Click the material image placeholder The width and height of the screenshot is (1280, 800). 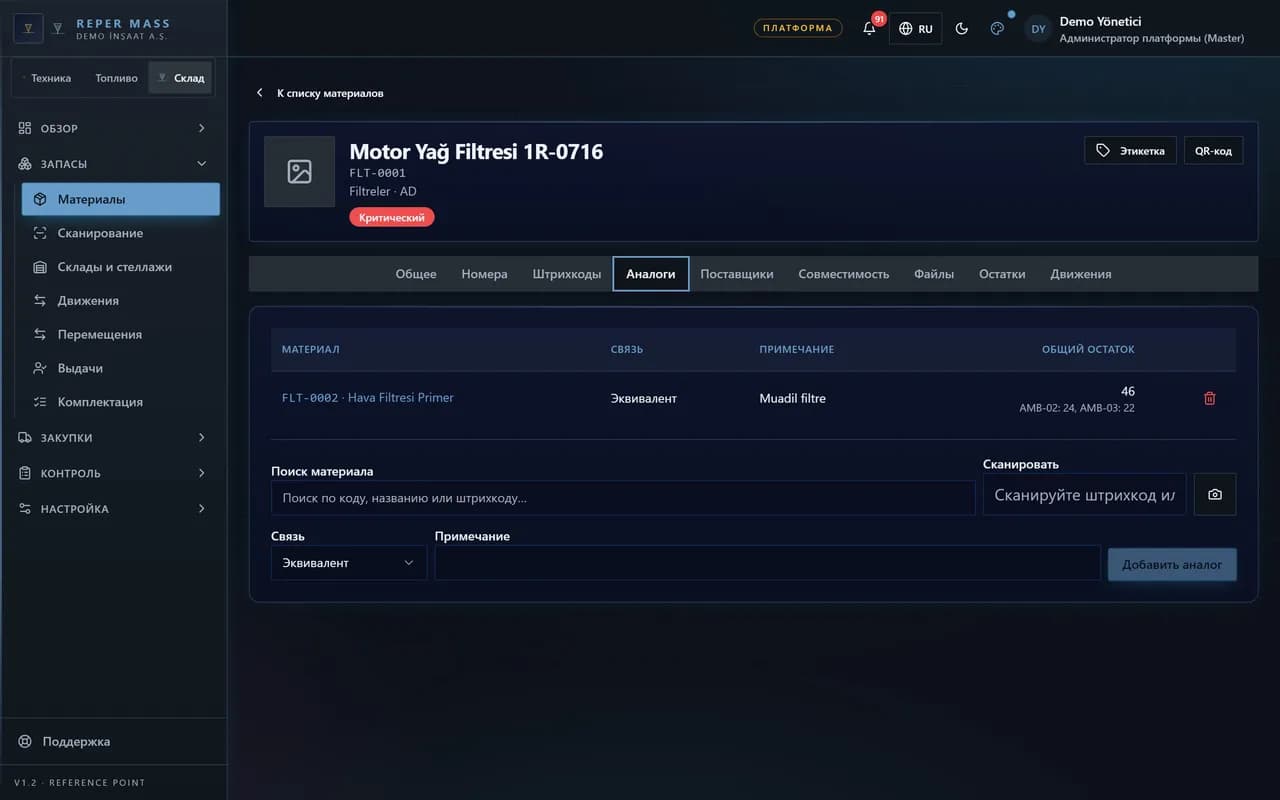[299, 172]
